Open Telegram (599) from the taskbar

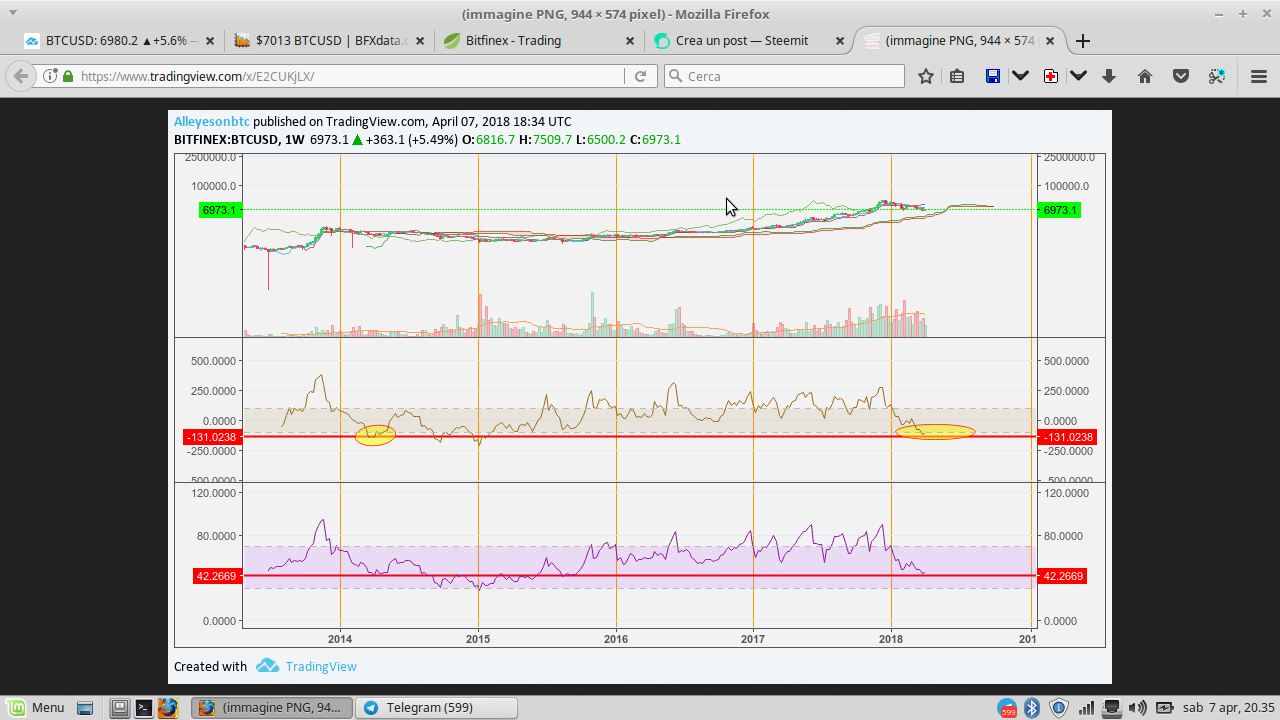[436, 708]
